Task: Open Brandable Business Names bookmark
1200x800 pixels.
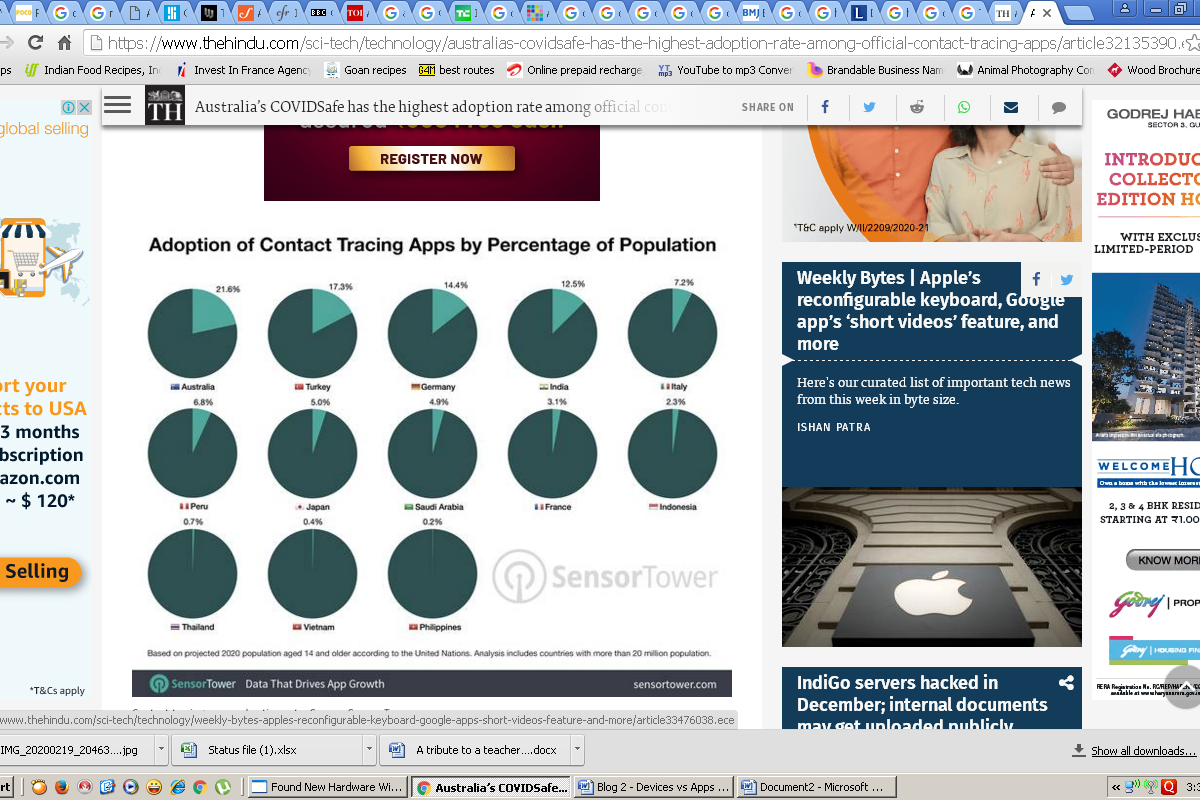Action: (x=875, y=70)
